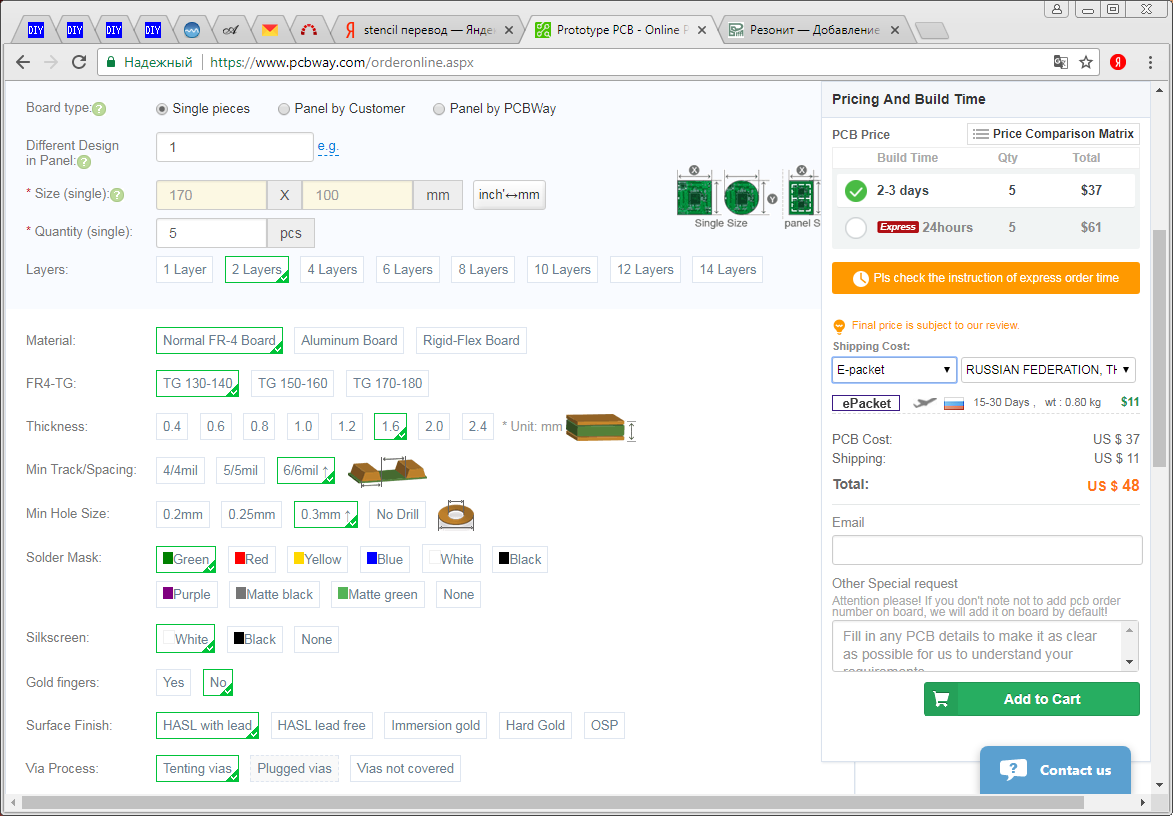Select the Blue solder mask color

[x=384, y=559]
